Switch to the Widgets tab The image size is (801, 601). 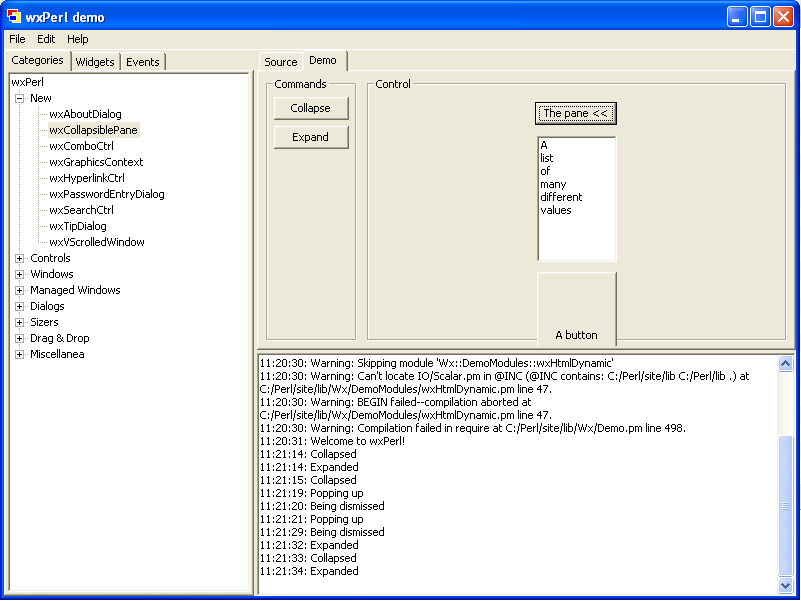[95, 62]
